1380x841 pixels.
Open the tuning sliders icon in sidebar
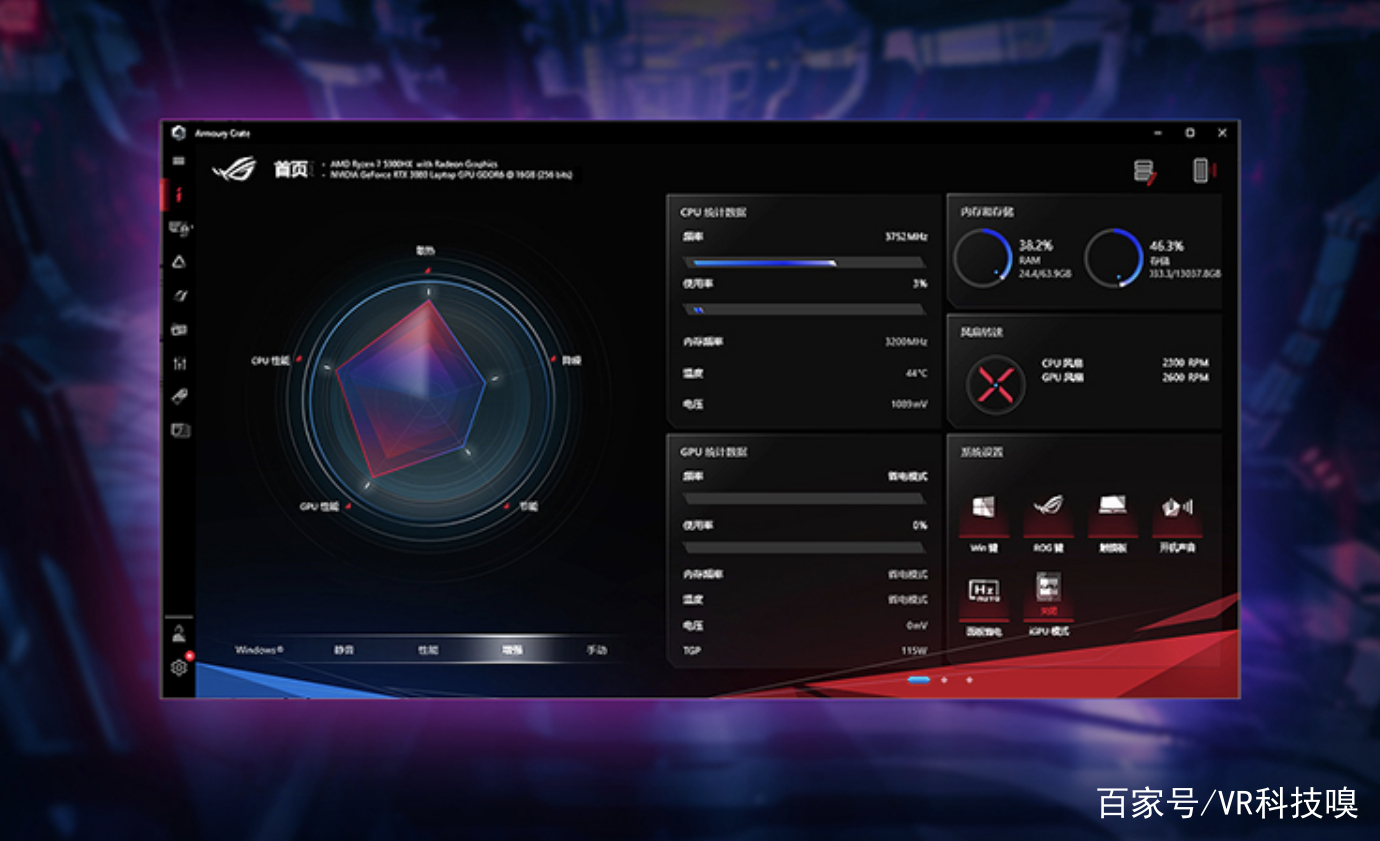179,363
